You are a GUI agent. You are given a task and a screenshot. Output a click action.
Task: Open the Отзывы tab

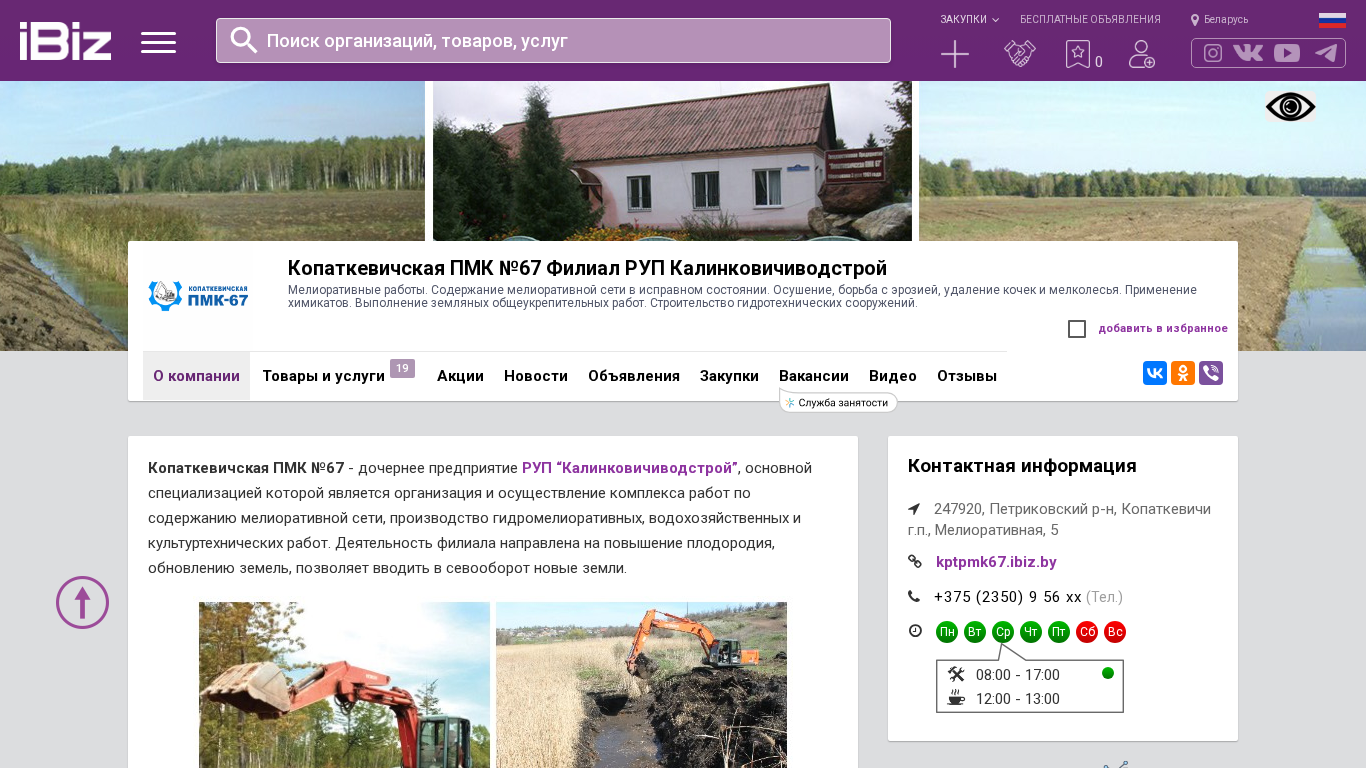[967, 376]
